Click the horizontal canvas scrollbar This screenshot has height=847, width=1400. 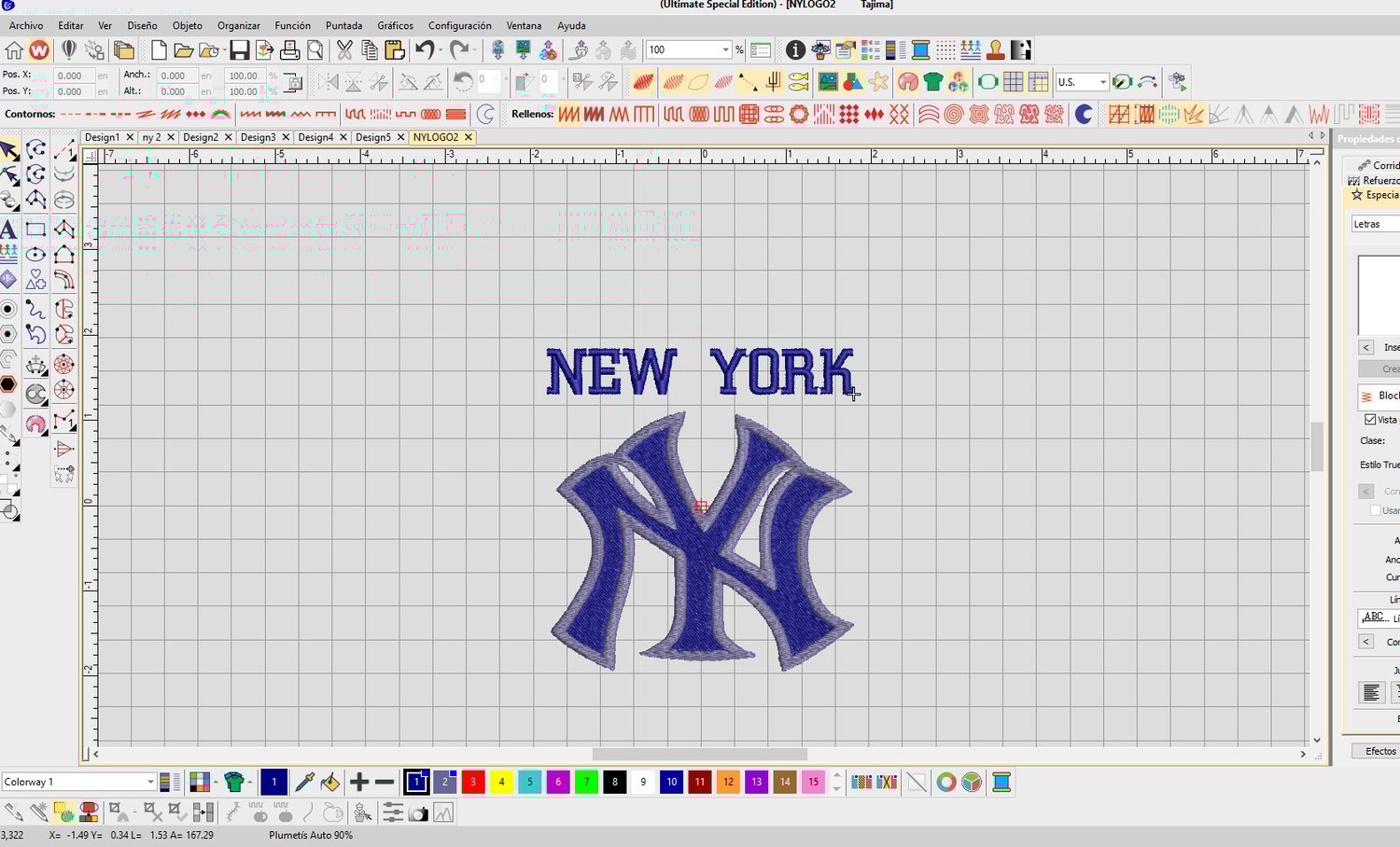point(699,754)
